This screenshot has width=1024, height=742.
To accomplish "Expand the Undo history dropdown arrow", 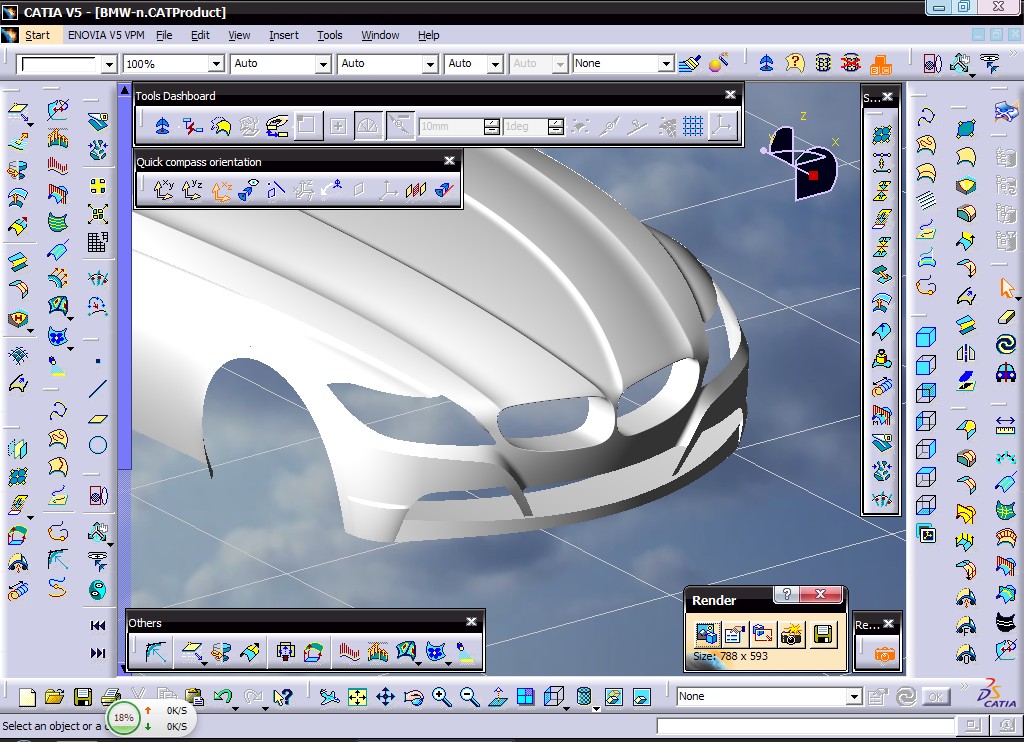I will tap(235, 707).
